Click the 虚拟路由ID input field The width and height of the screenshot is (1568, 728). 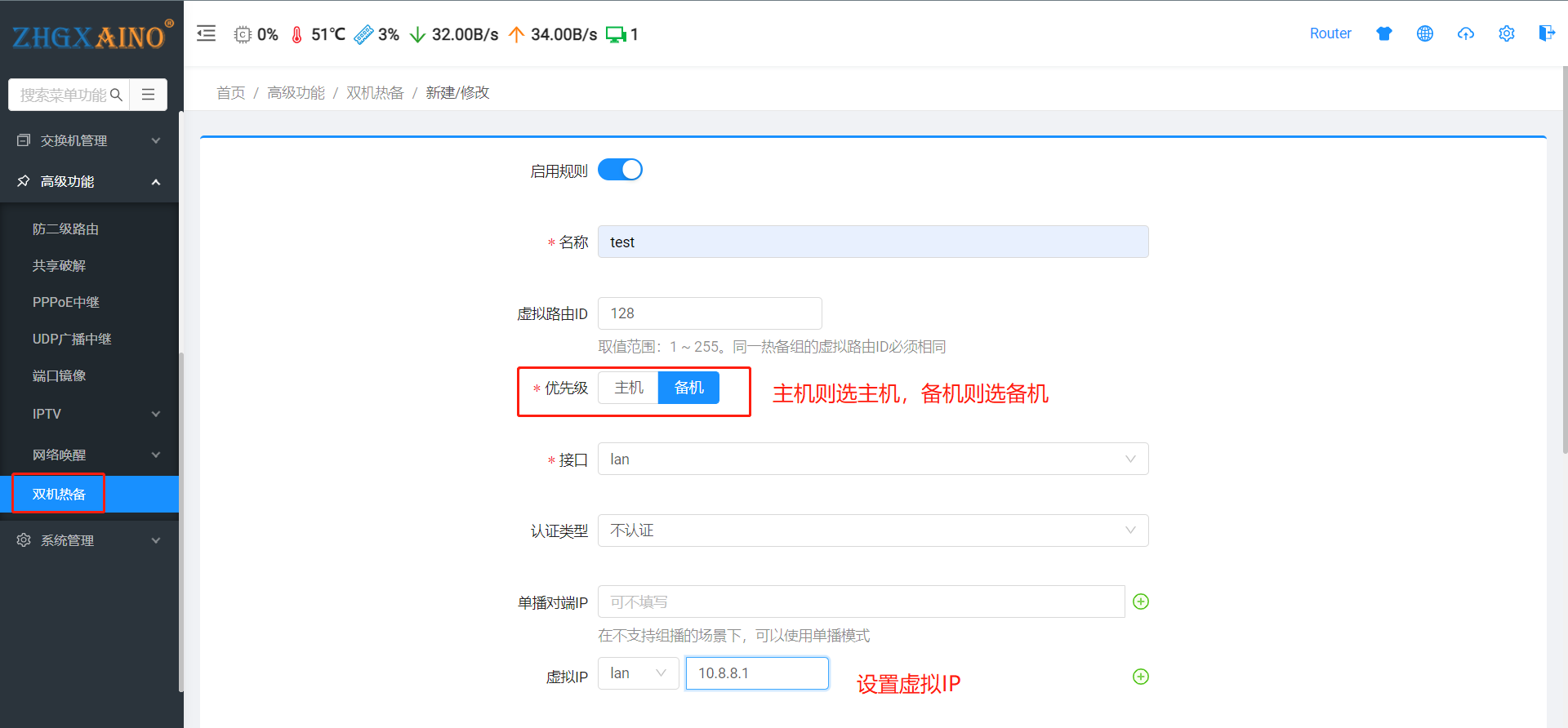(x=709, y=313)
